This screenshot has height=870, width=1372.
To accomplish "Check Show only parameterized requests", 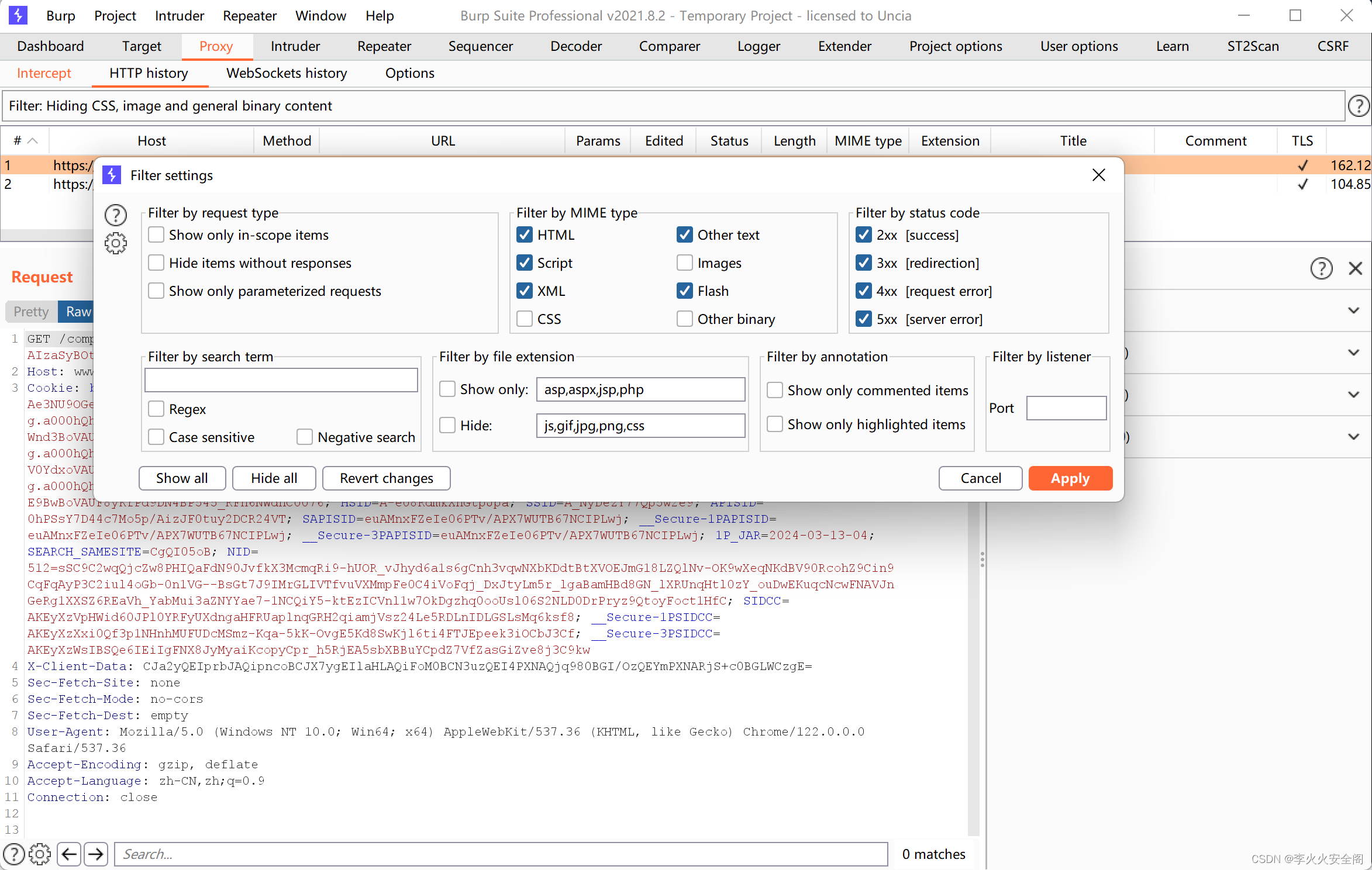I will (156, 291).
